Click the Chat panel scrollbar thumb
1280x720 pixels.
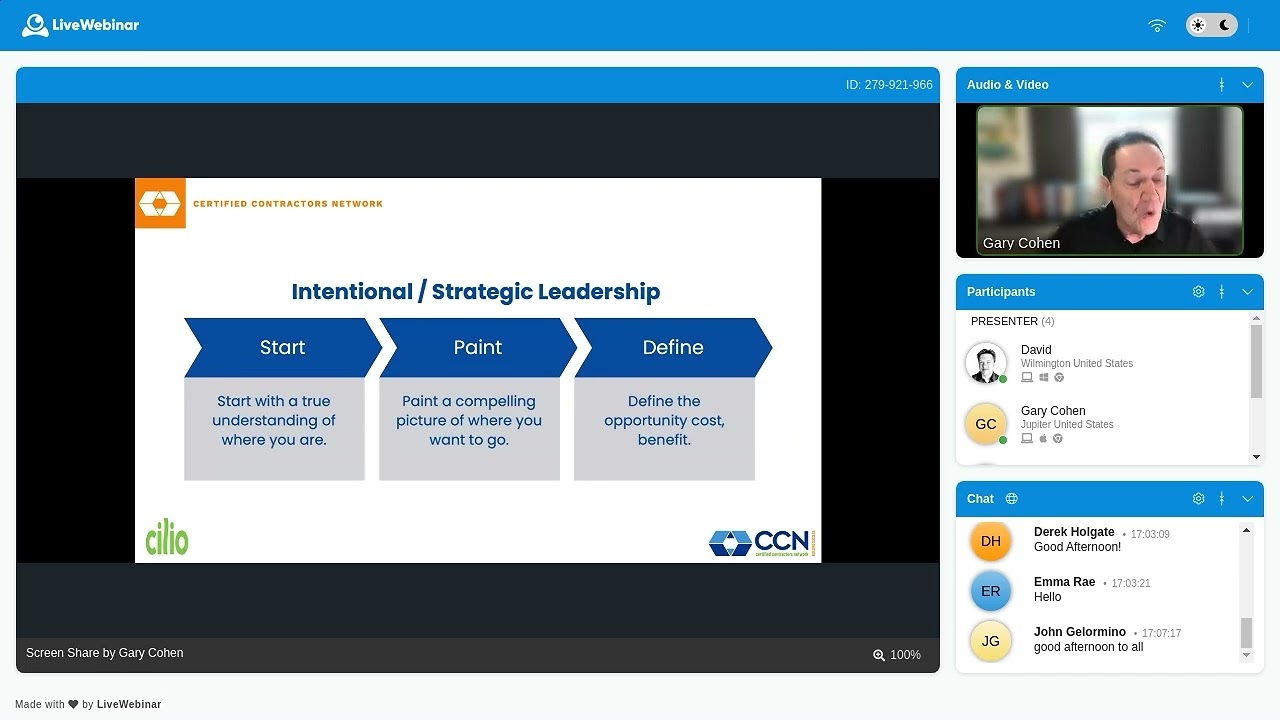click(1246, 632)
